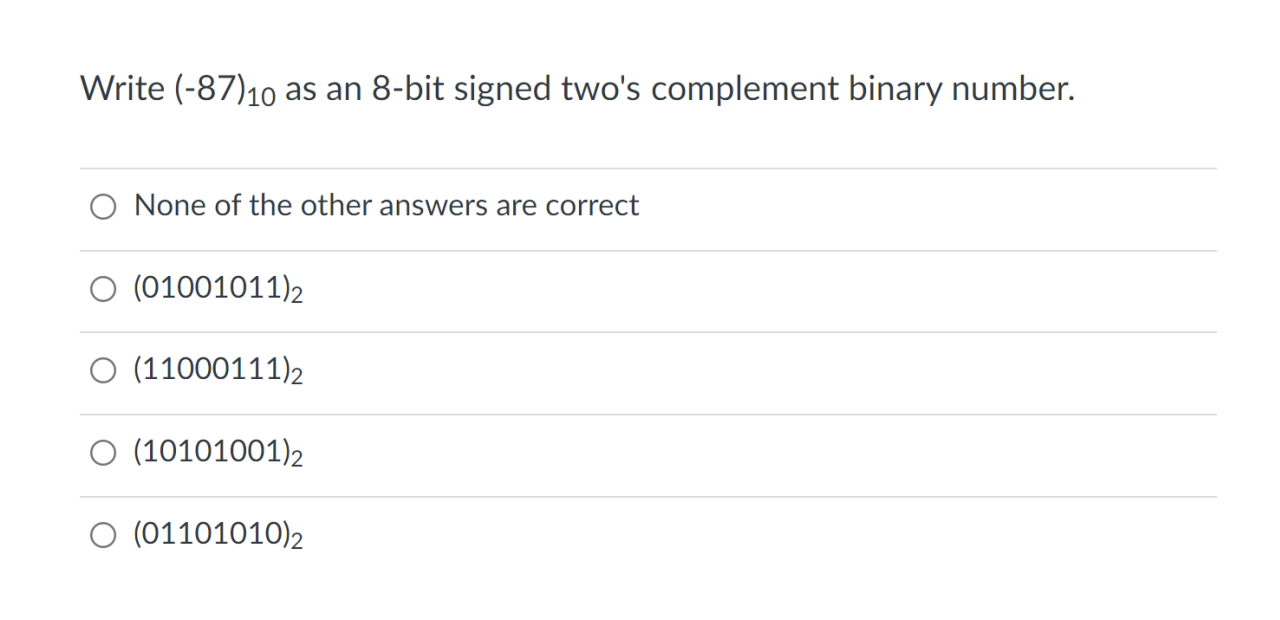Click the answer text (11000111)₂
The image size is (1280, 620).
click(x=218, y=370)
